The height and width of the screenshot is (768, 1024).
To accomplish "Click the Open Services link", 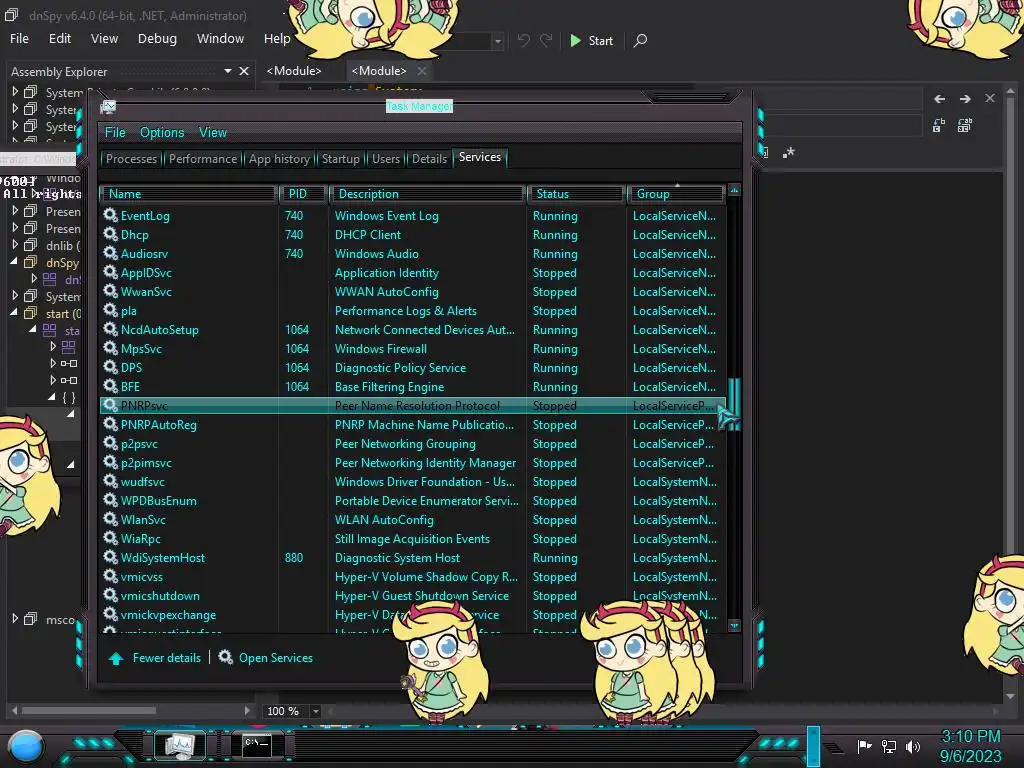I will click(276, 658).
